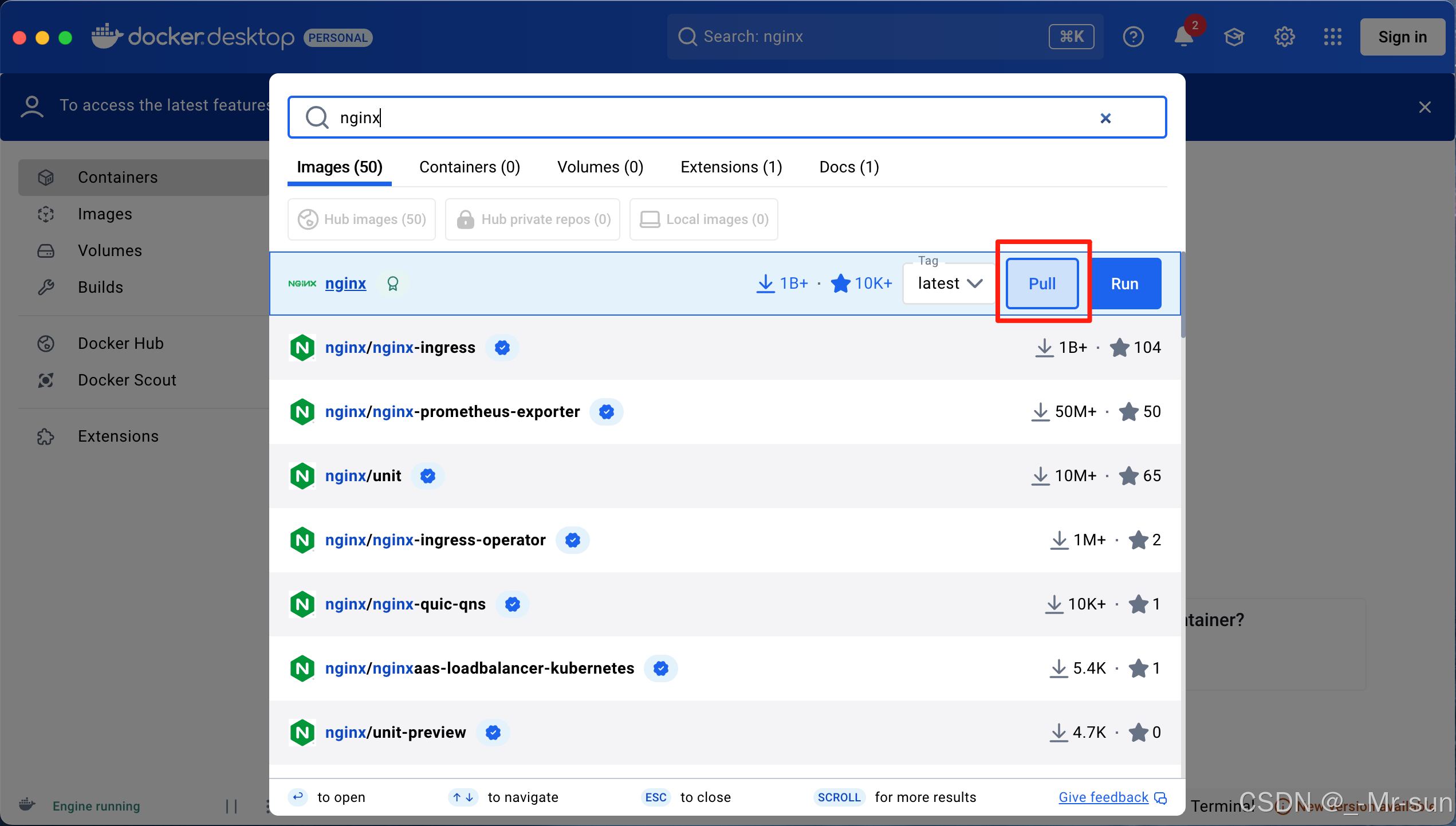This screenshot has height=826, width=1456.
Task: Clear the nginx search with the X icon
Action: pos(1105,118)
